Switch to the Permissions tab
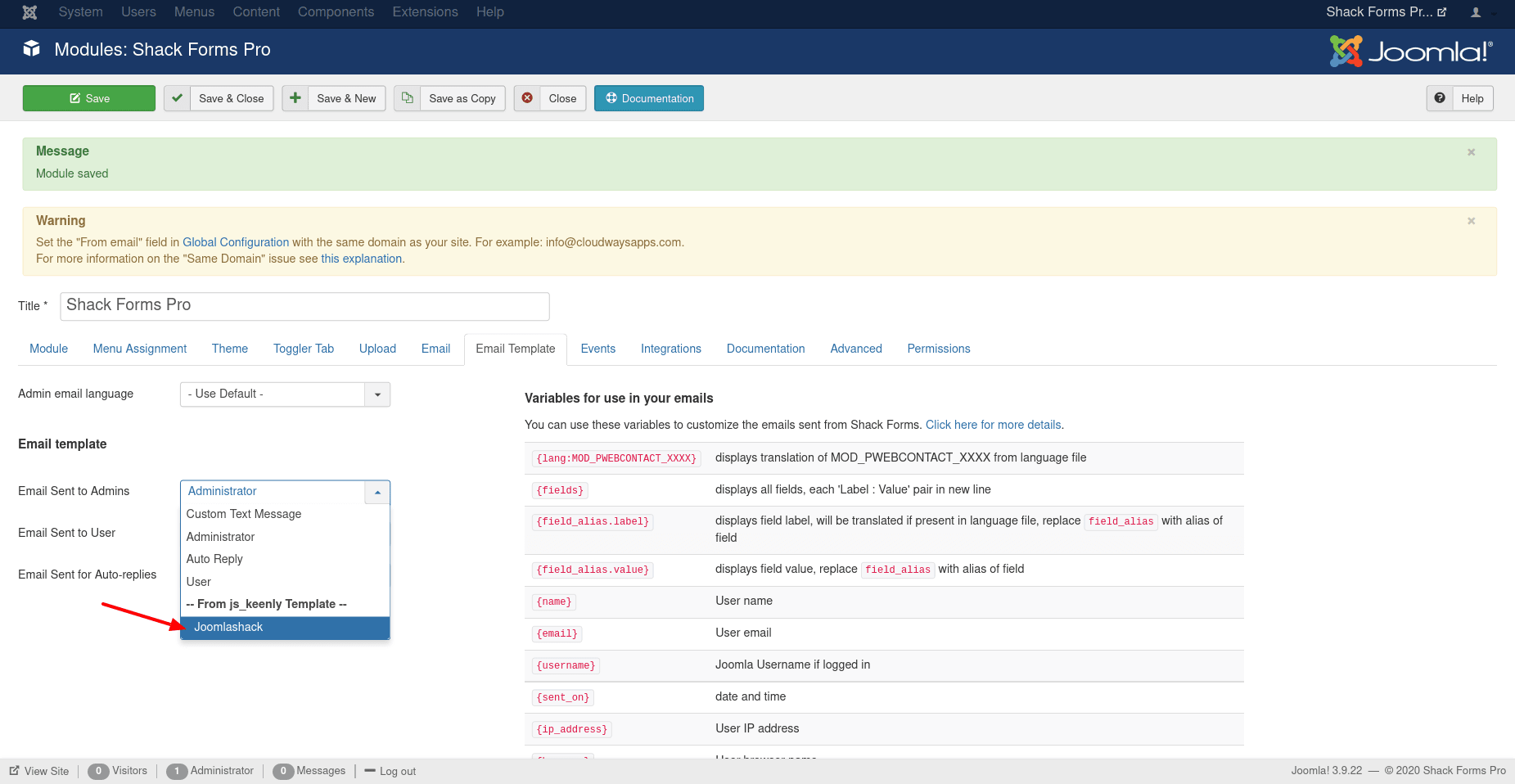 [939, 349]
